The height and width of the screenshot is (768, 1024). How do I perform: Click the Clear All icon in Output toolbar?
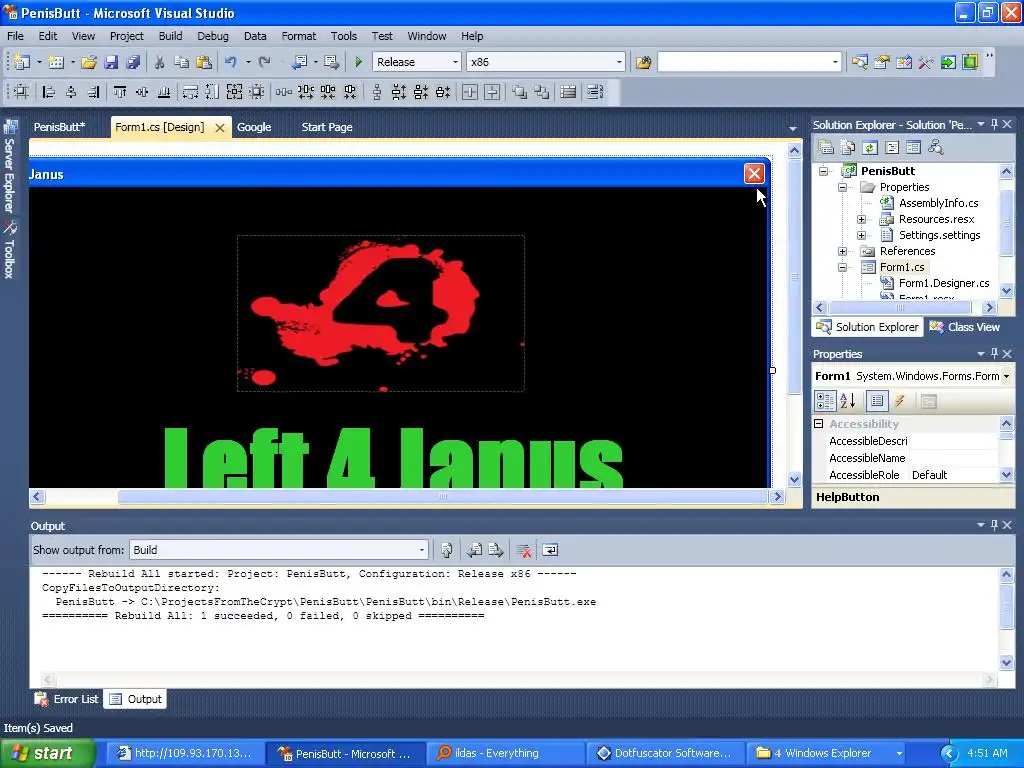pyautogui.click(x=523, y=551)
